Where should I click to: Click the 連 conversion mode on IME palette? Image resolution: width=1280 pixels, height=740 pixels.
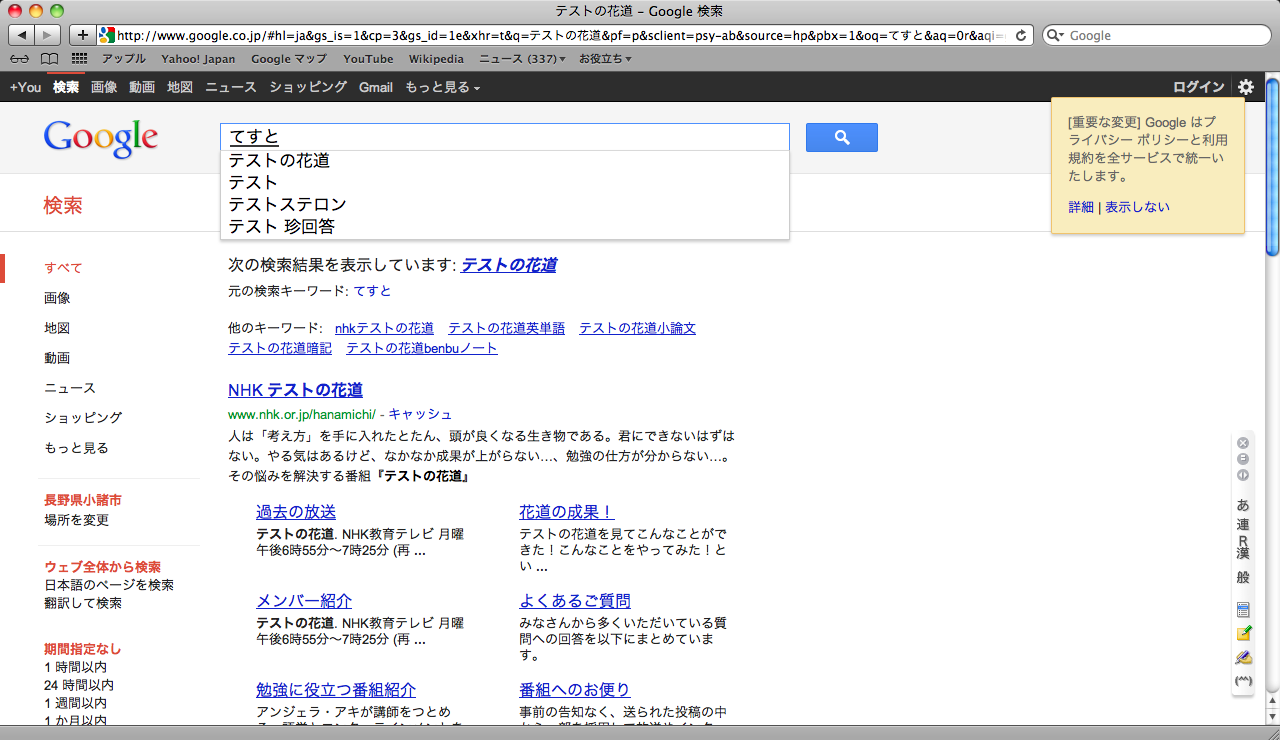pyautogui.click(x=1243, y=525)
